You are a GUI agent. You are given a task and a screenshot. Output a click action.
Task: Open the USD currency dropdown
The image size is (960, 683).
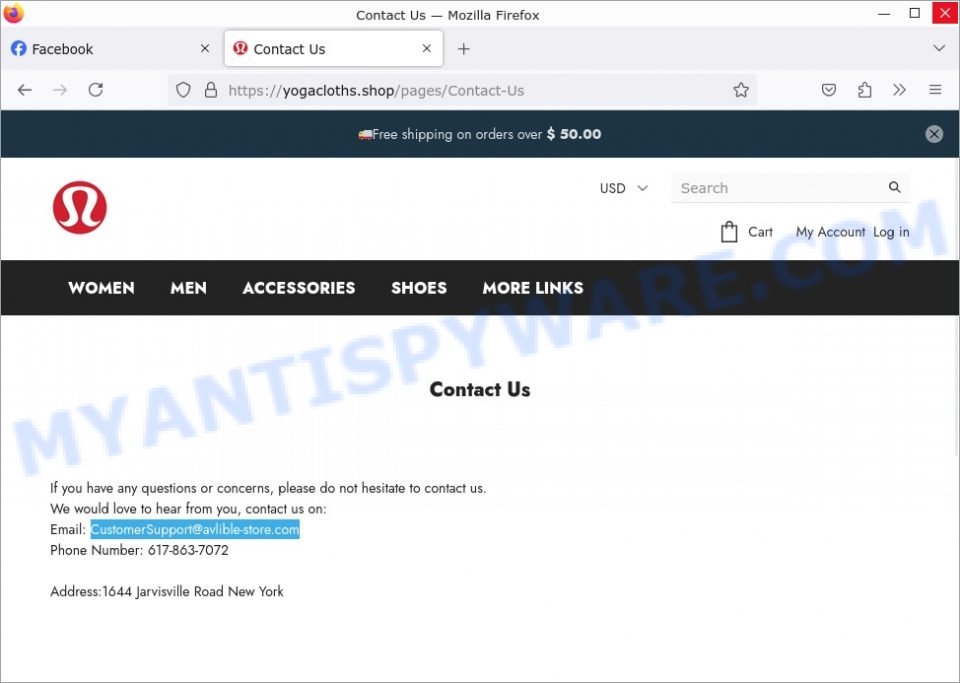tap(623, 188)
